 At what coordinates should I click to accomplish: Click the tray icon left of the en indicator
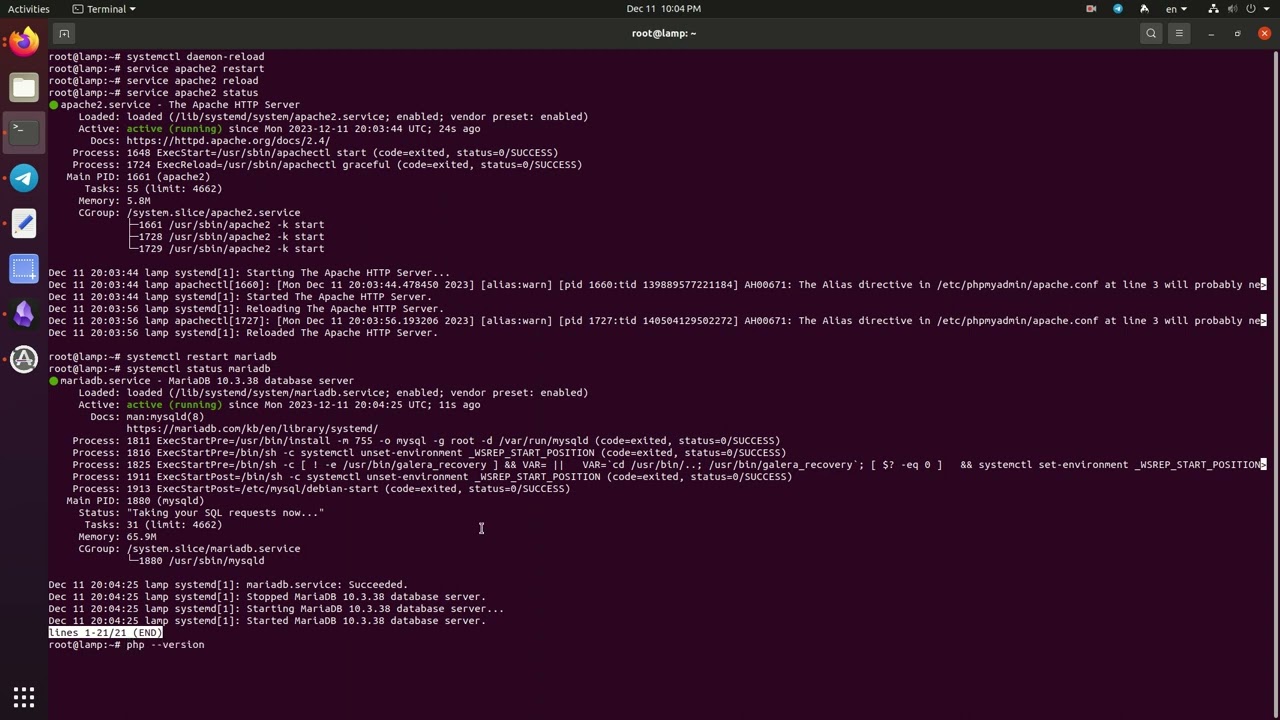(x=1145, y=8)
